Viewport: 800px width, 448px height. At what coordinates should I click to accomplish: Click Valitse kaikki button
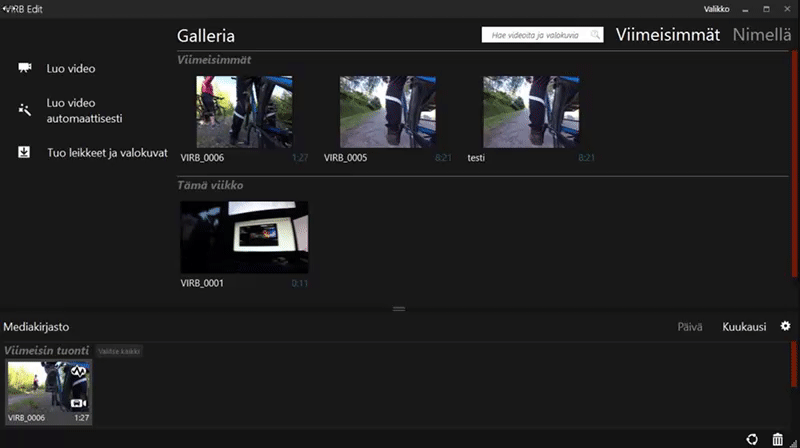[119, 351]
